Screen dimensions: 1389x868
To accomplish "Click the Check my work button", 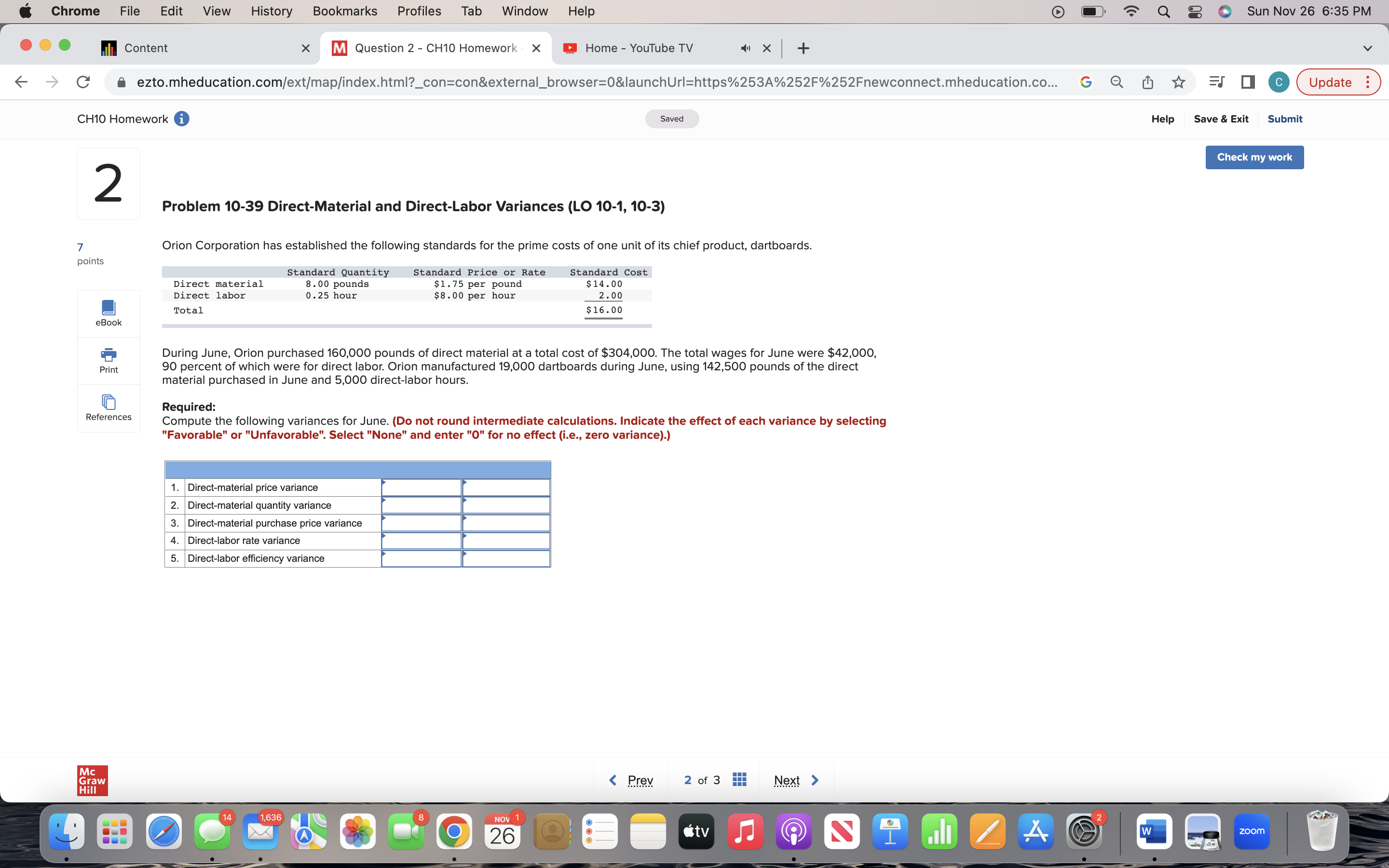I will pyautogui.click(x=1254, y=157).
